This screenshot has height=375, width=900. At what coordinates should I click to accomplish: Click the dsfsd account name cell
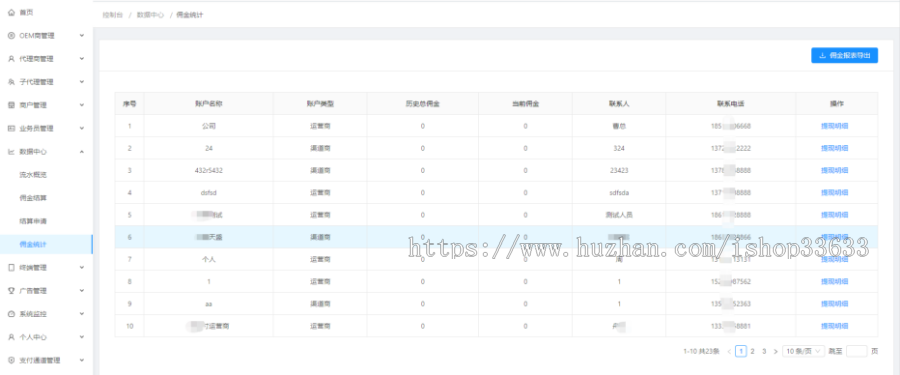(209, 192)
